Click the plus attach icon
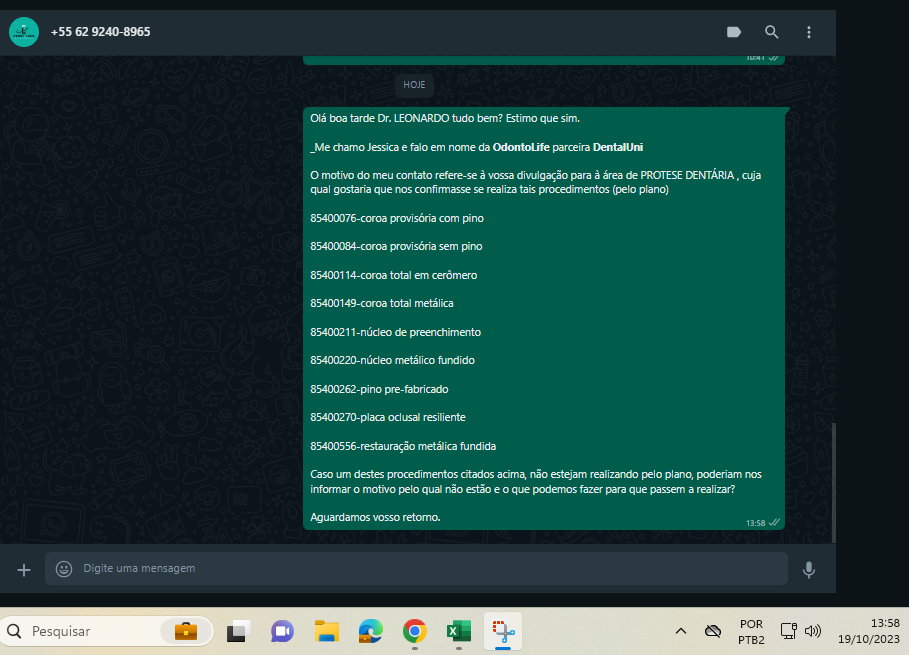Viewport: 909px width, 655px height. coord(24,570)
